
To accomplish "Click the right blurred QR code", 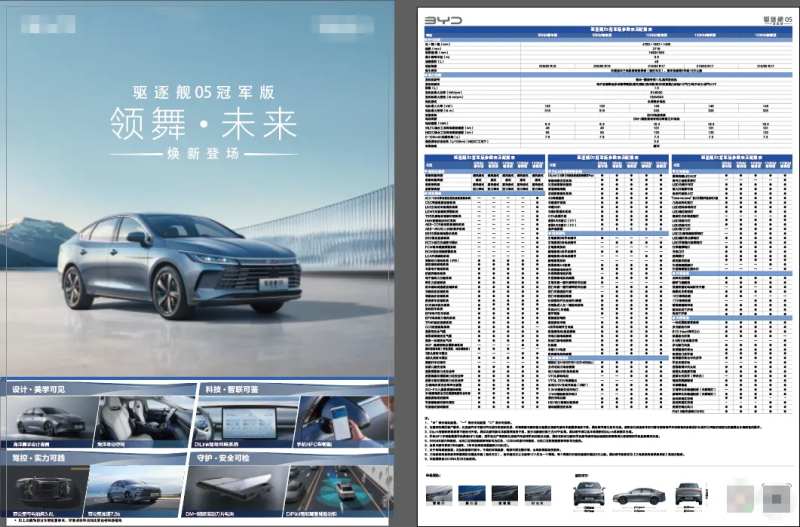I will (775, 496).
